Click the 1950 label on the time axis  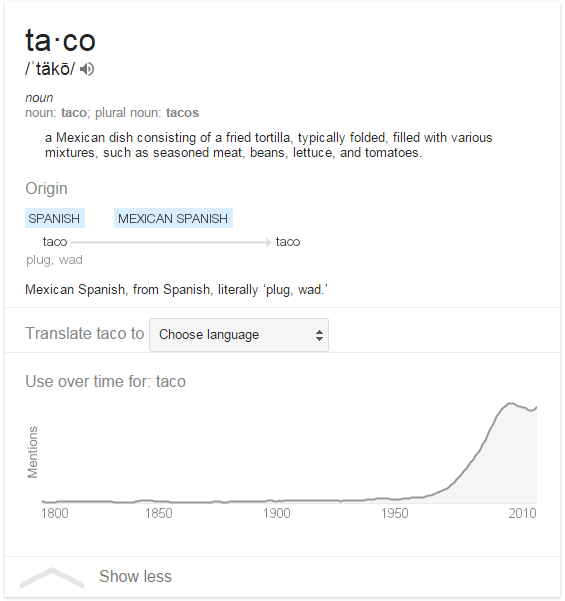pyautogui.click(x=394, y=513)
